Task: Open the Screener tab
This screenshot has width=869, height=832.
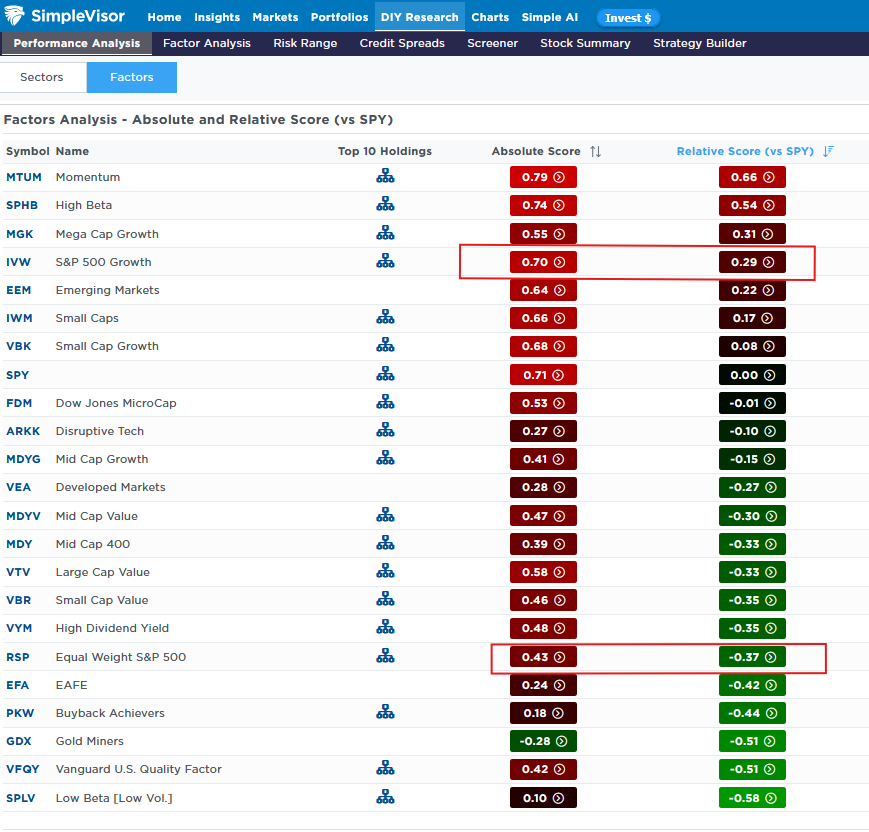Action: pyautogui.click(x=492, y=43)
